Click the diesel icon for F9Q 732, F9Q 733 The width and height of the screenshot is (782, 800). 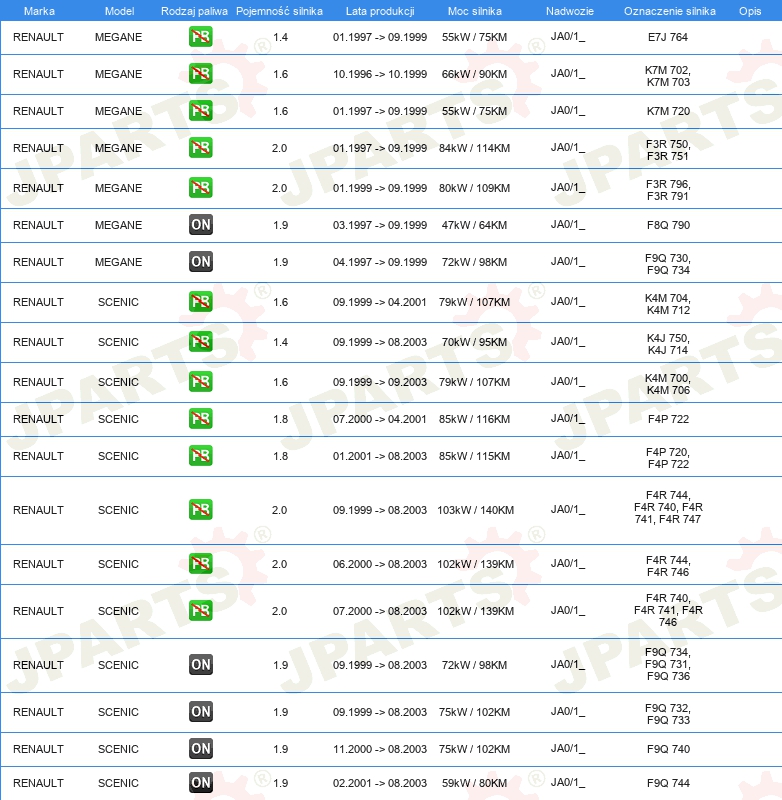200,712
